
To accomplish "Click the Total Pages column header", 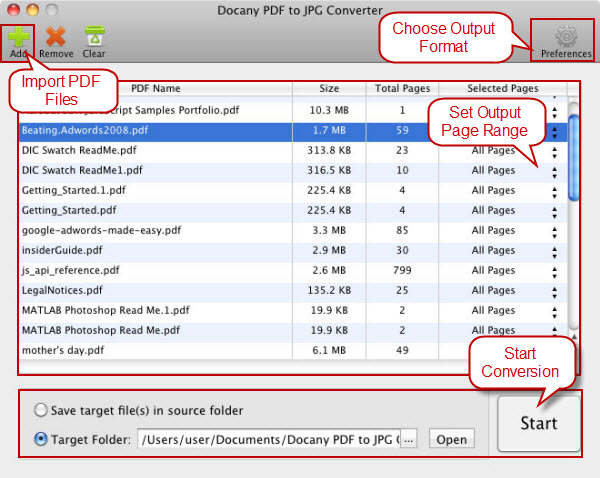I will pyautogui.click(x=402, y=89).
